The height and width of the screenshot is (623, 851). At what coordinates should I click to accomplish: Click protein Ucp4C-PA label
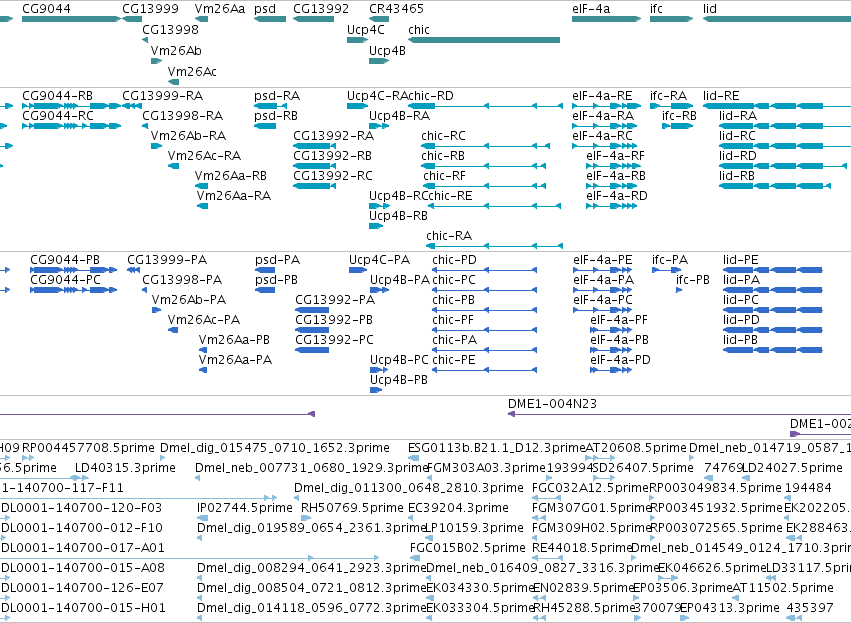(379, 260)
